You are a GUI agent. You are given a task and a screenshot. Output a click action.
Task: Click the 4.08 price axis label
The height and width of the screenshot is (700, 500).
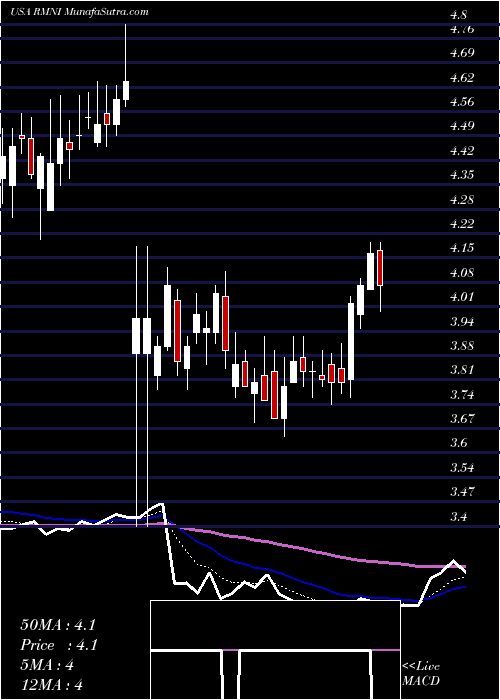pyautogui.click(x=462, y=273)
